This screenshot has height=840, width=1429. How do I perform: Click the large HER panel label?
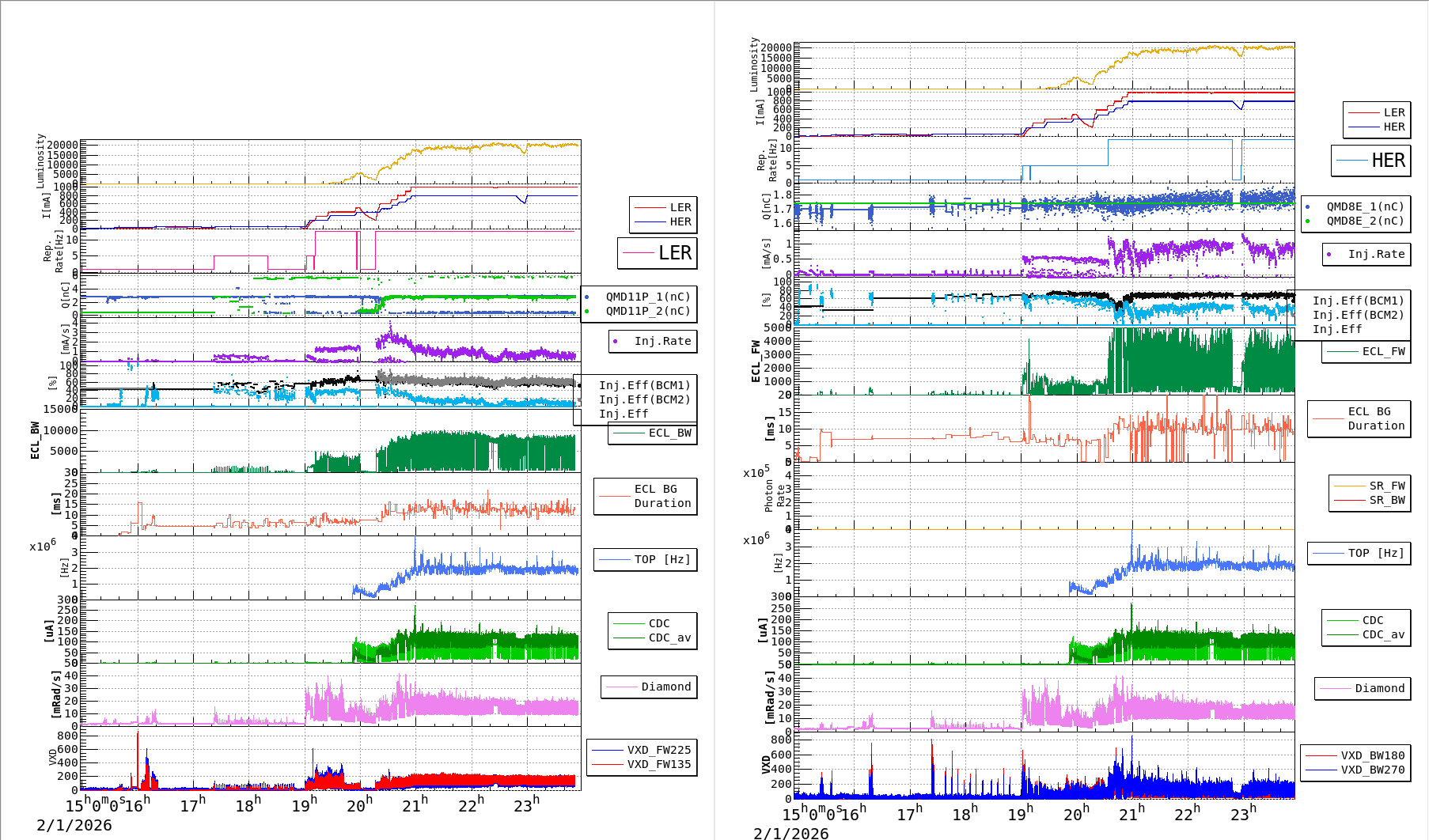[x=1372, y=161]
